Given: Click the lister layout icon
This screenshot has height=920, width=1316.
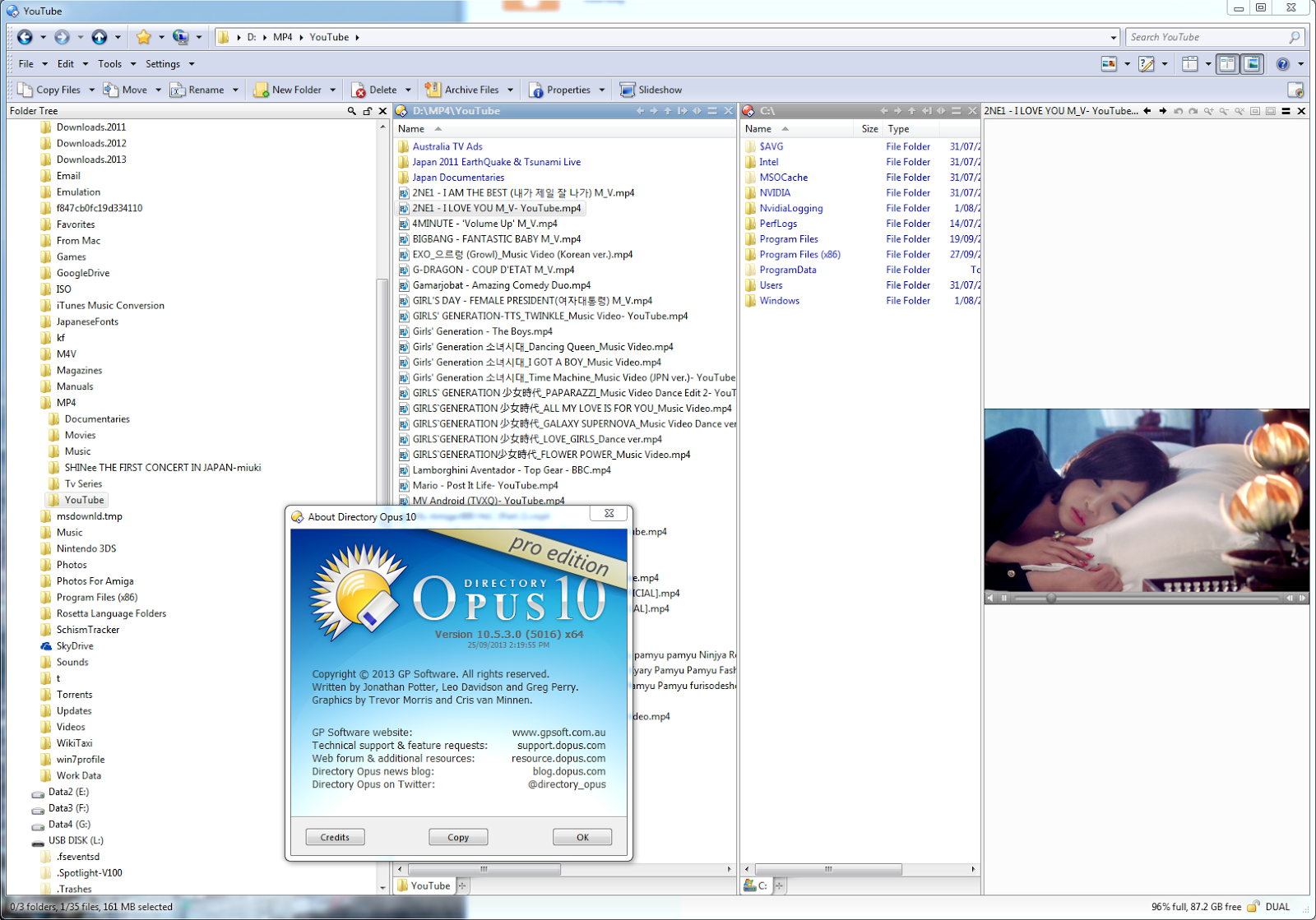Looking at the screenshot, I should point(1189,63).
